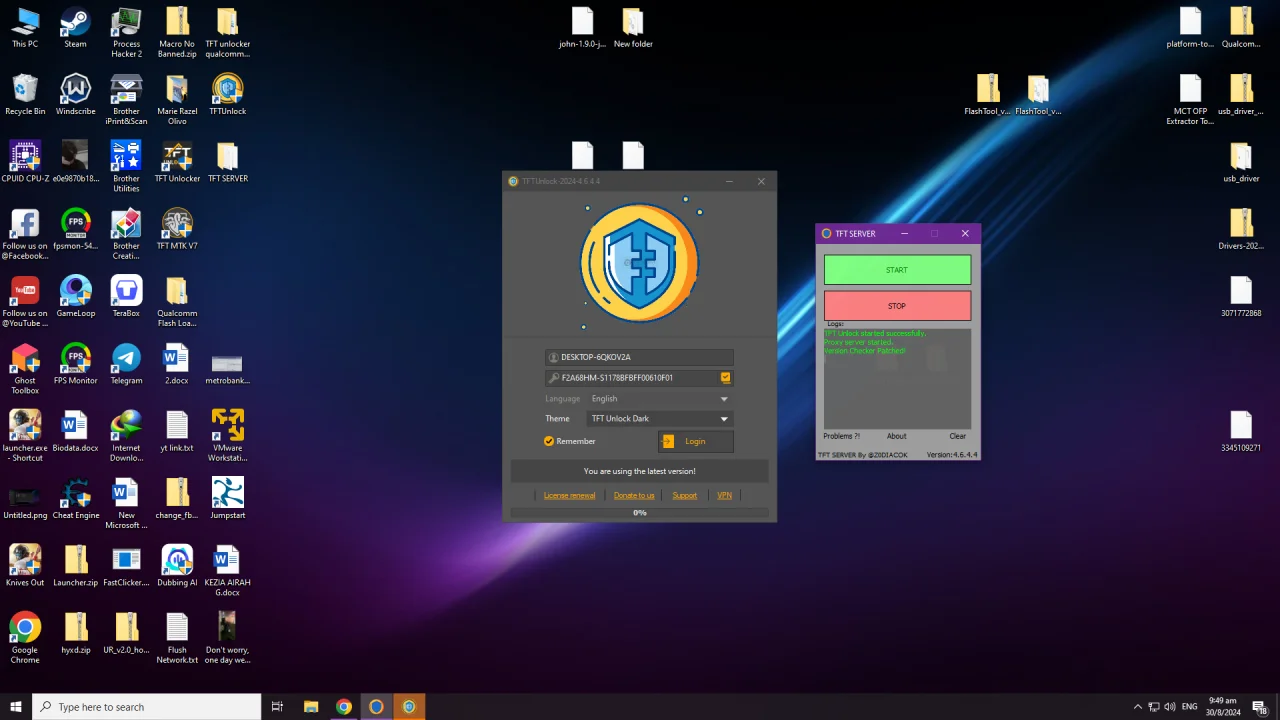Screen dimensions: 1280x720
Task: Select the Dubbing AI desktop icon
Action: click(177, 565)
